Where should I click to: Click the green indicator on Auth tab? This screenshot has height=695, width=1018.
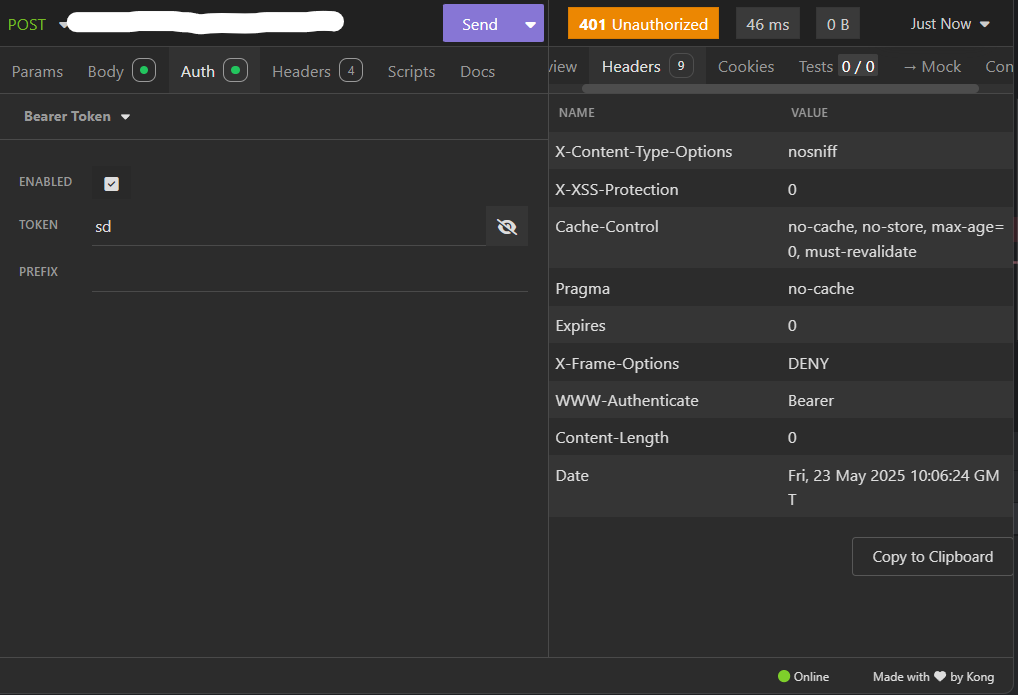pyautogui.click(x=236, y=70)
